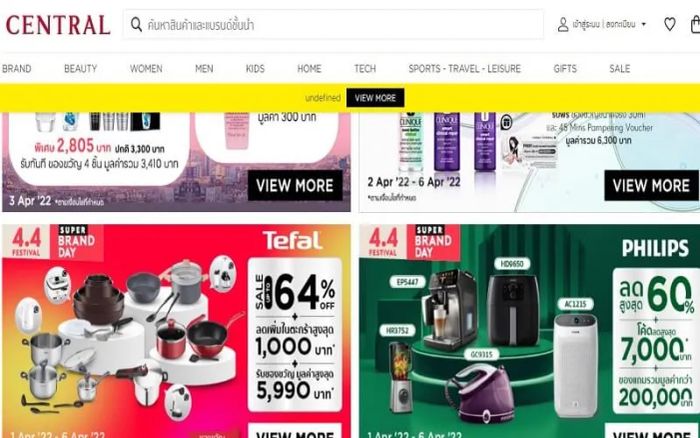Open the BRAND menu

[x=17, y=69]
